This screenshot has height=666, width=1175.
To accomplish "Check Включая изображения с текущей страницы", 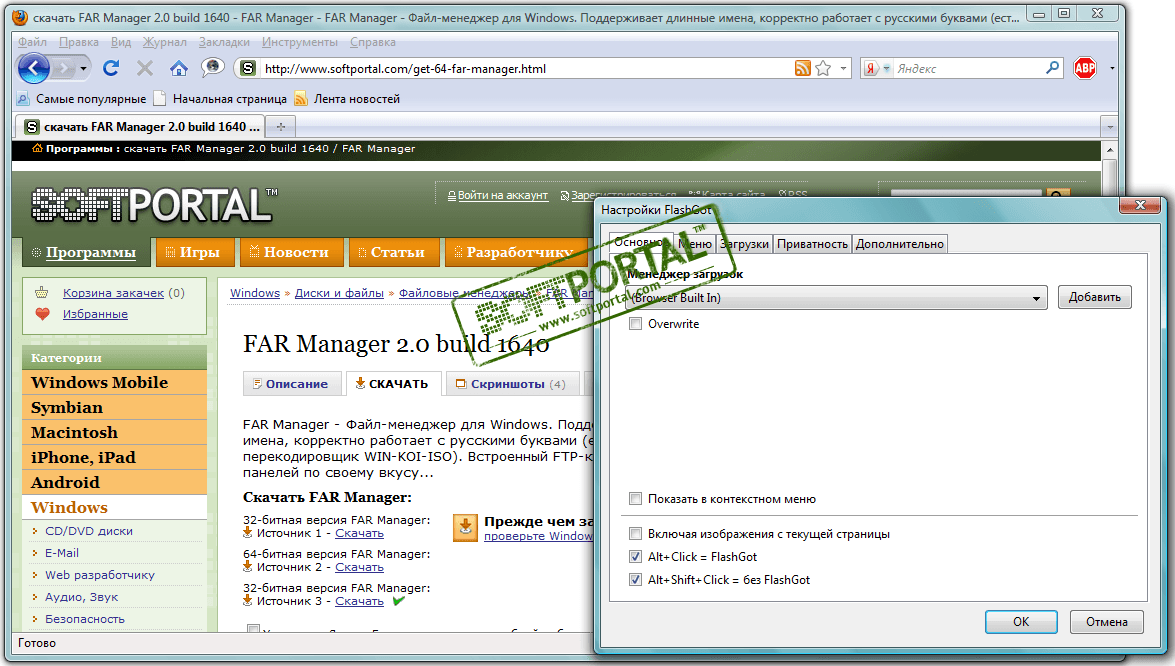I will tap(635, 534).
